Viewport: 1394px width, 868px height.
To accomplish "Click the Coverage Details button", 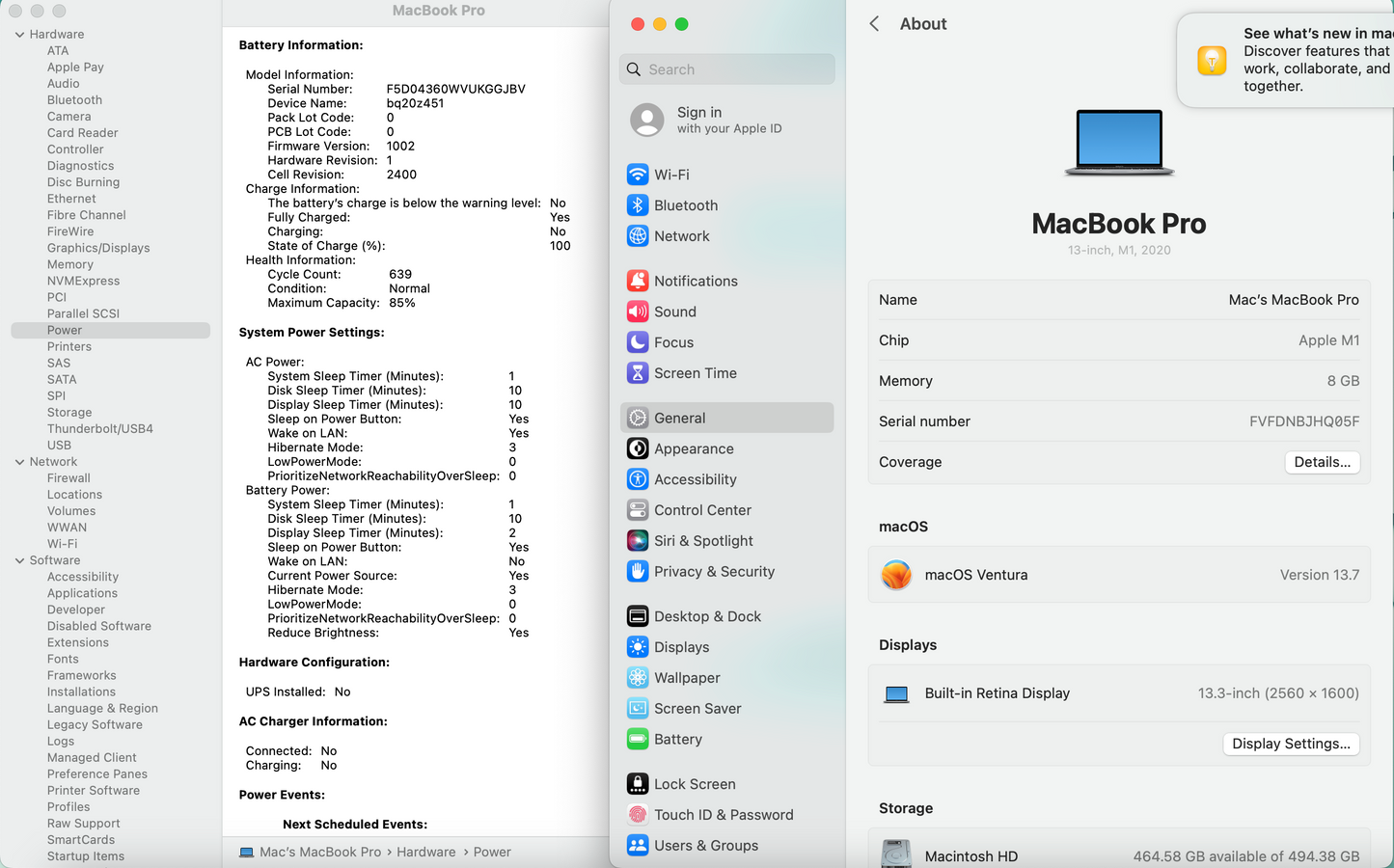I will click(1322, 462).
